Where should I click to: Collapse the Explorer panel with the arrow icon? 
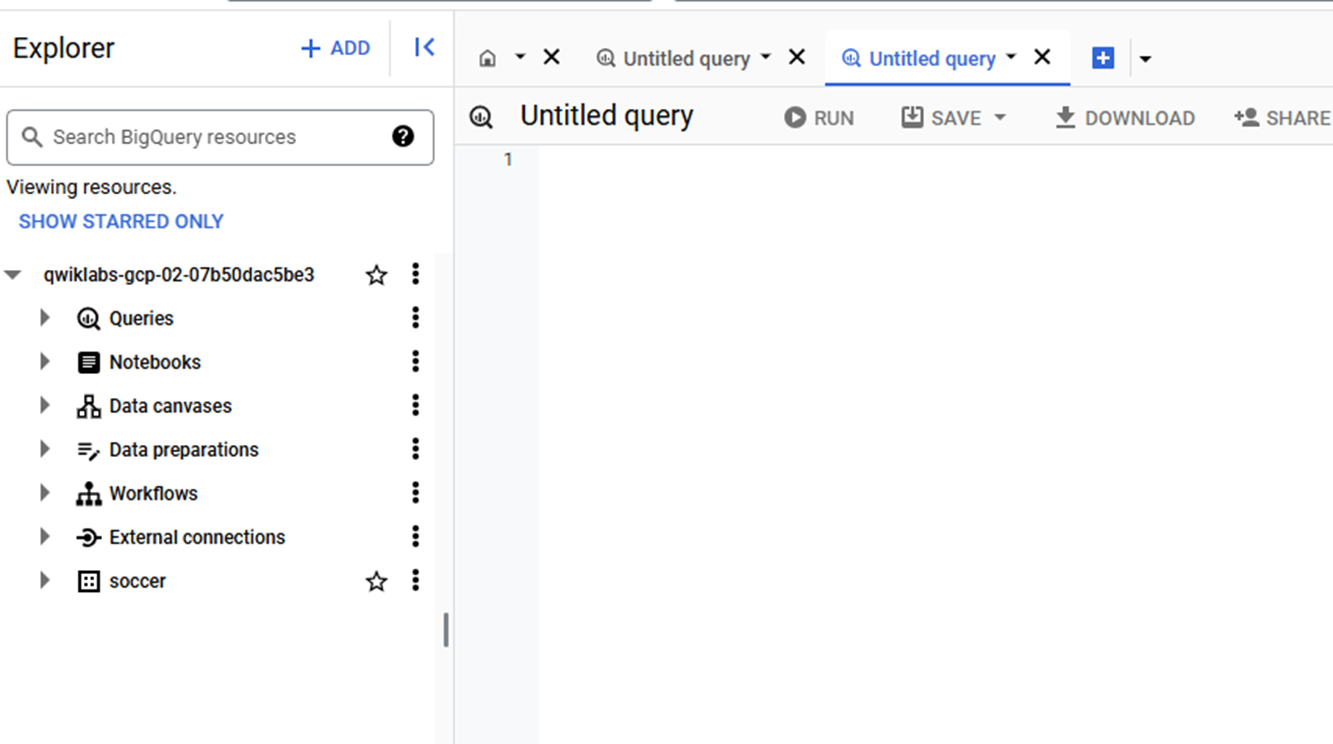[424, 47]
